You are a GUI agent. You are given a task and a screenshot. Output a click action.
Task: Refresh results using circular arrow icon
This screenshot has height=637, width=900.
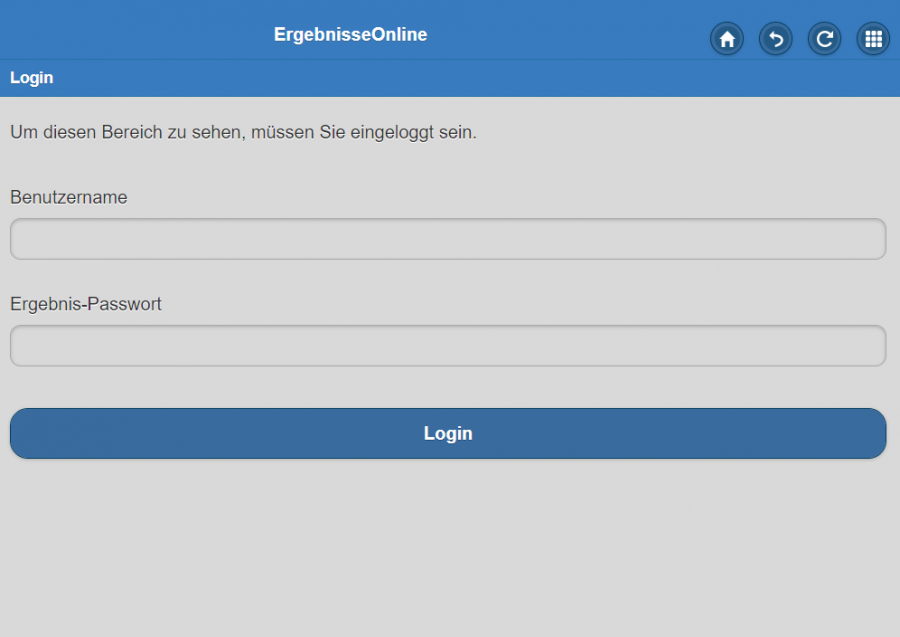pos(824,39)
